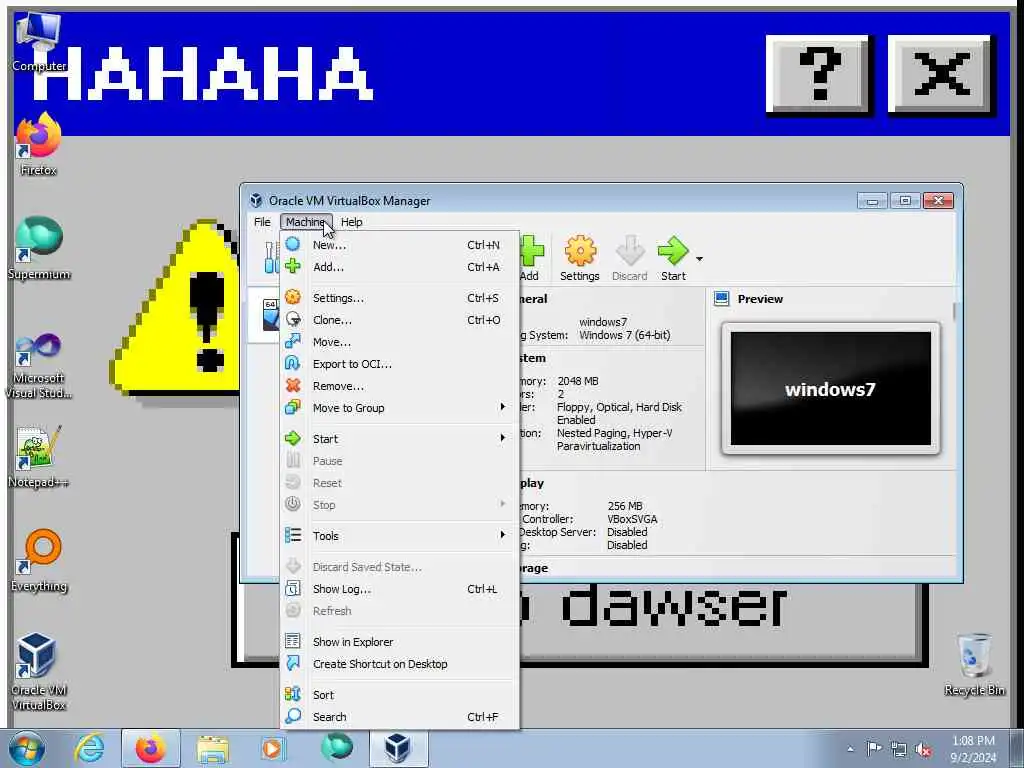Click the taskbar clock showing 1:08 PM
This screenshot has height=768, width=1024.
pos(973,749)
